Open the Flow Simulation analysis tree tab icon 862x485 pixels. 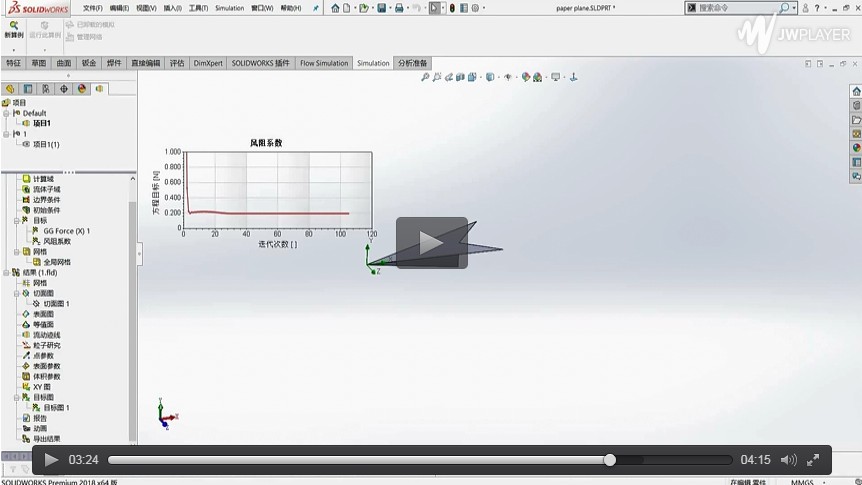pos(99,89)
